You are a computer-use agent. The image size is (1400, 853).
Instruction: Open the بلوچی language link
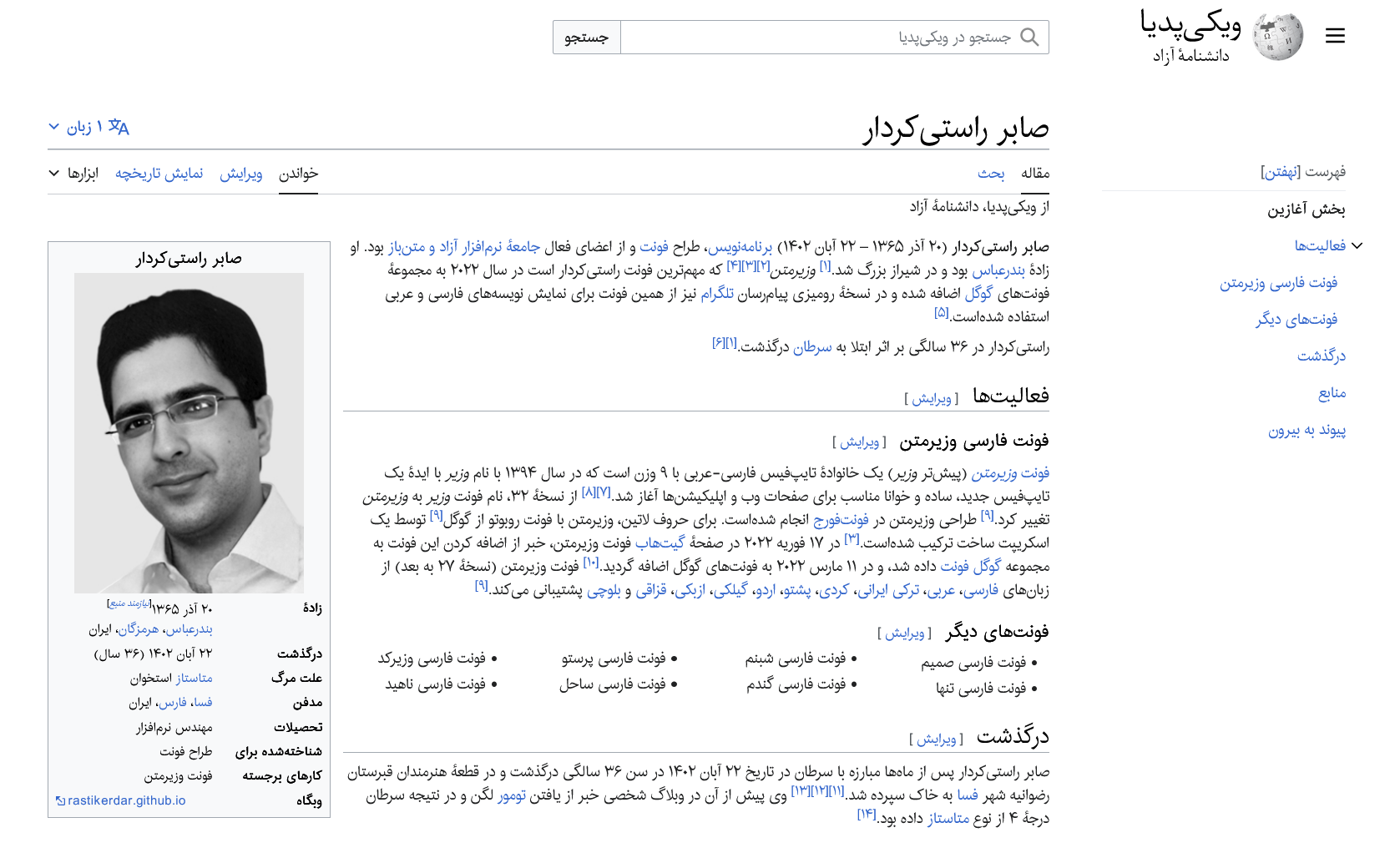coord(604,591)
